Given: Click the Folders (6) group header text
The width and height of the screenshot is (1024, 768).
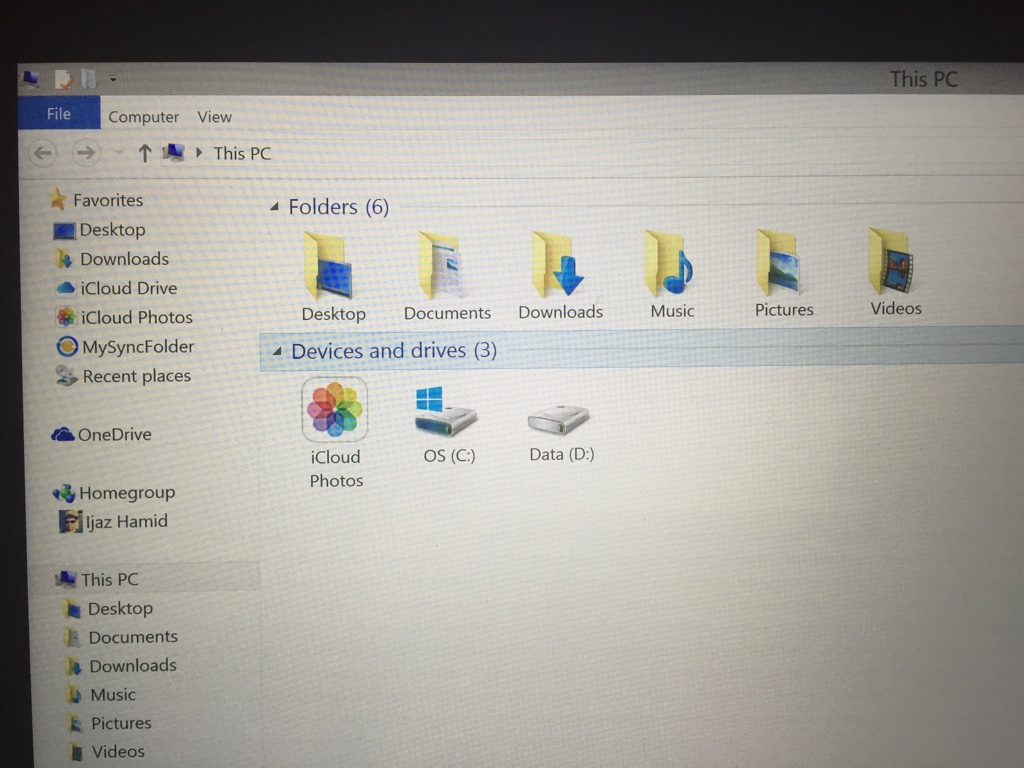Looking at the screenshot, I should (338, 207).
